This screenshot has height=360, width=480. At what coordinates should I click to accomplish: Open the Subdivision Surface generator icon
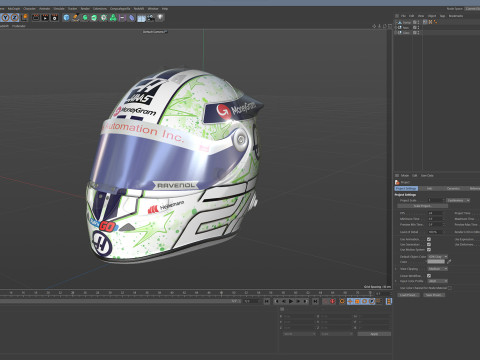pos(85,17)
